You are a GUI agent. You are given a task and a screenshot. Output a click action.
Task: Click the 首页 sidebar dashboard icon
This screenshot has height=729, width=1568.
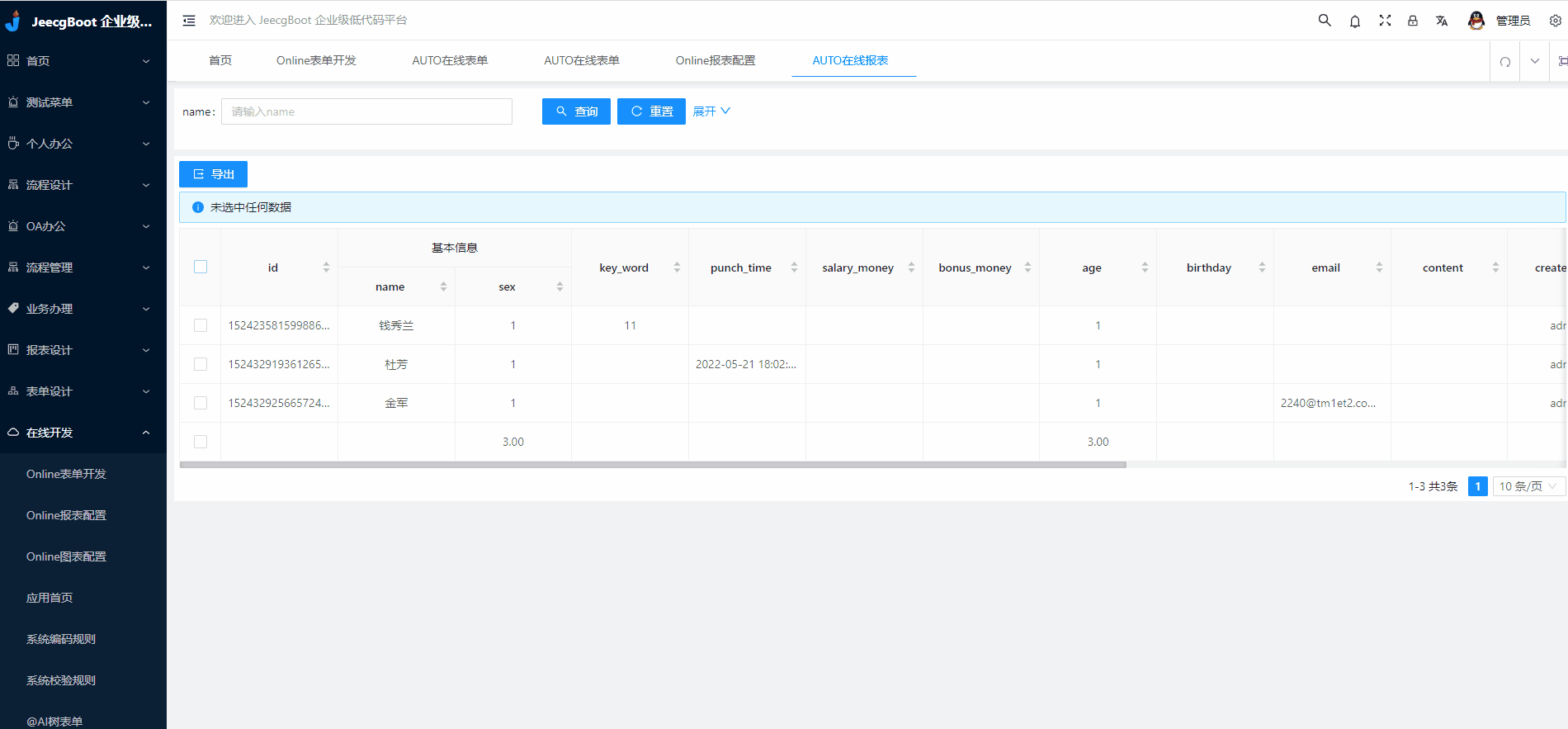pyautogui.click(x=13, y=60)
